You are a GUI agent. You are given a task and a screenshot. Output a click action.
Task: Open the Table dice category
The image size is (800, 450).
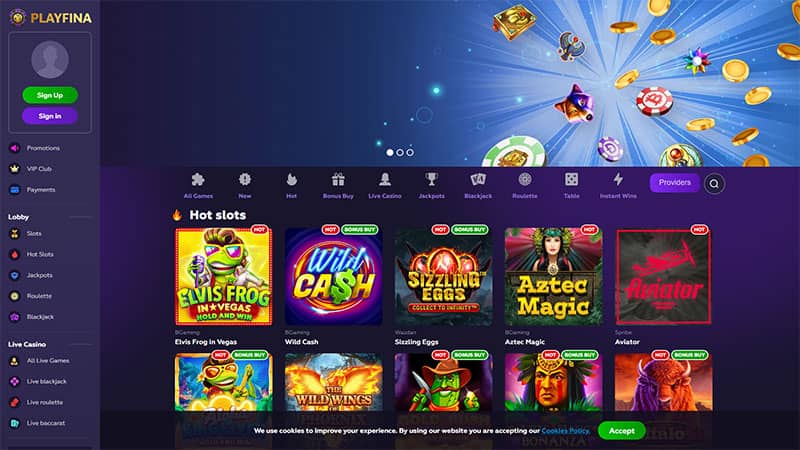pos(571,185)
